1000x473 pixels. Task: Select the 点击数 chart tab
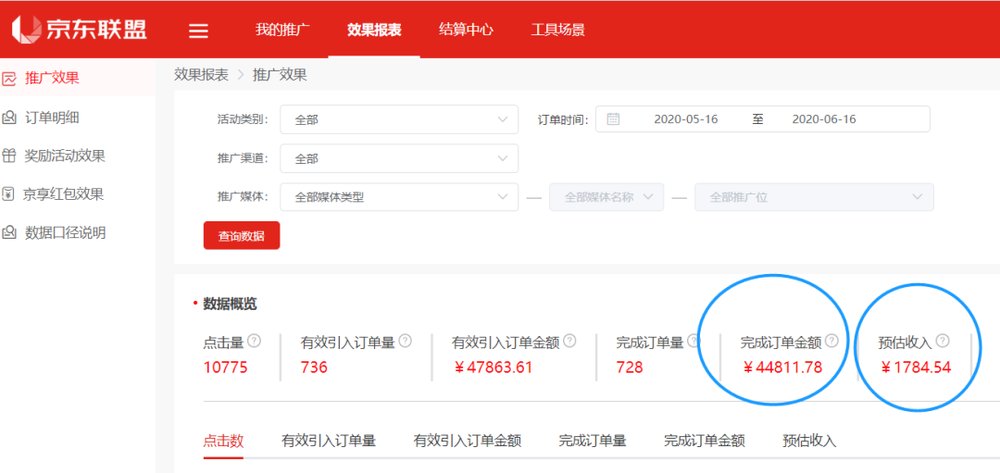click(224, 440)
